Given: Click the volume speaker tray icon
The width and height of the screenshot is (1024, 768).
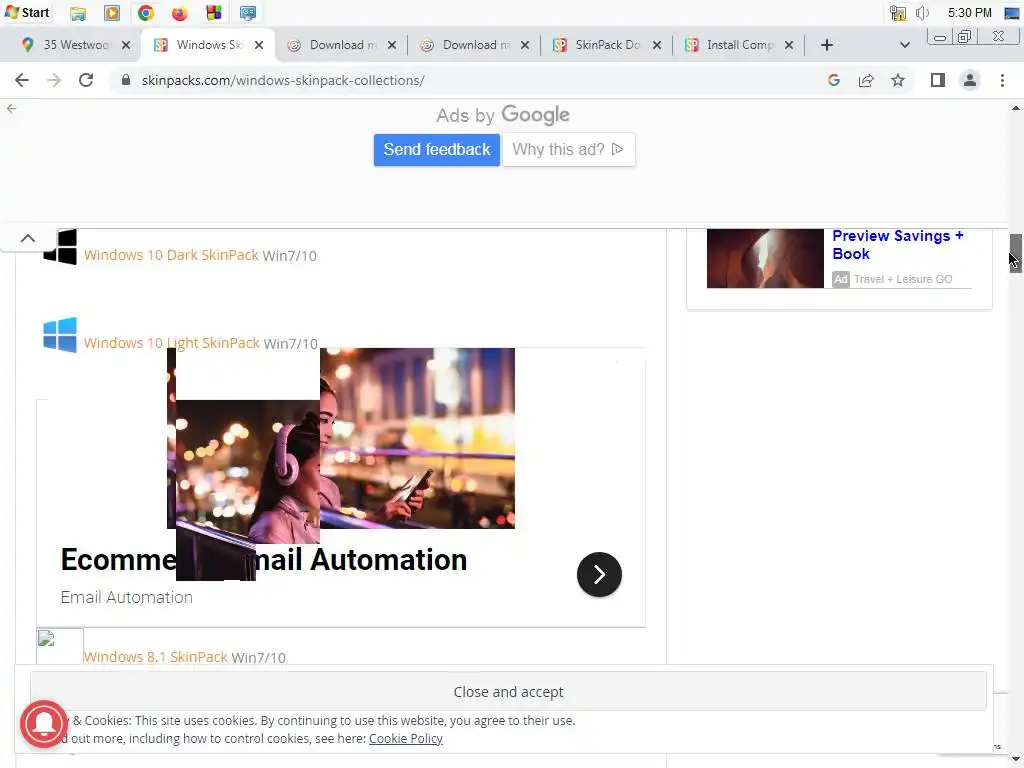Looking at the screenshot, I should pyautogui.click(x=922, y=13).
